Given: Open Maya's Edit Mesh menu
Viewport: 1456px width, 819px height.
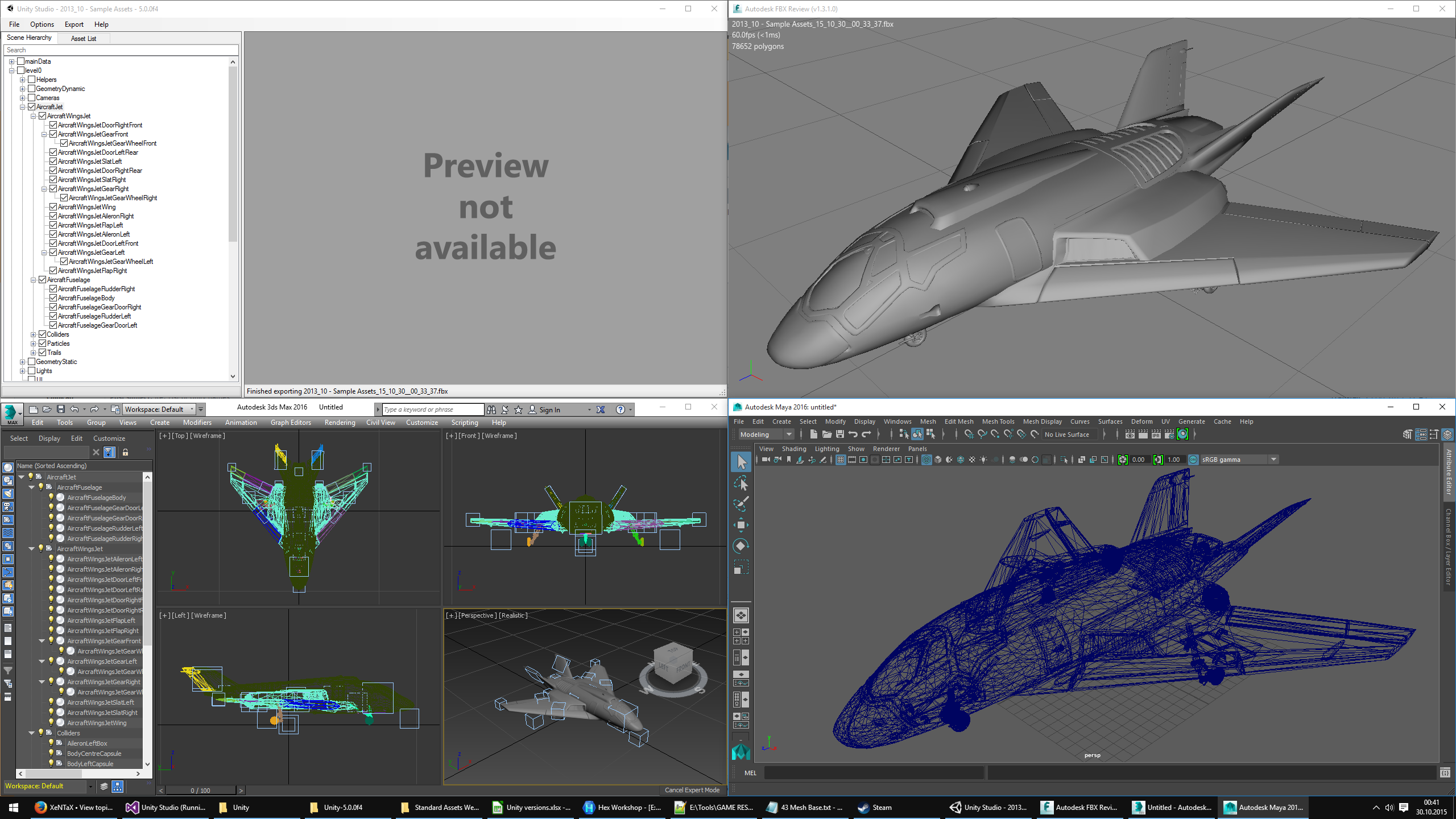Looking at the screenshot, I should pos(959,421).
